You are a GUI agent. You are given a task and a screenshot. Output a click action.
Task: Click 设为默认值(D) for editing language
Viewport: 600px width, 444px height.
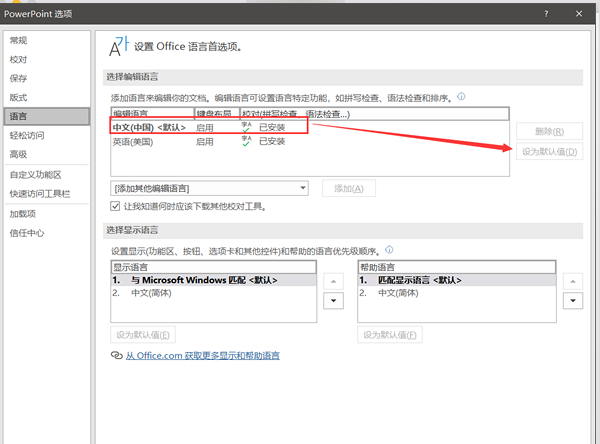click(x=549, y=152)
